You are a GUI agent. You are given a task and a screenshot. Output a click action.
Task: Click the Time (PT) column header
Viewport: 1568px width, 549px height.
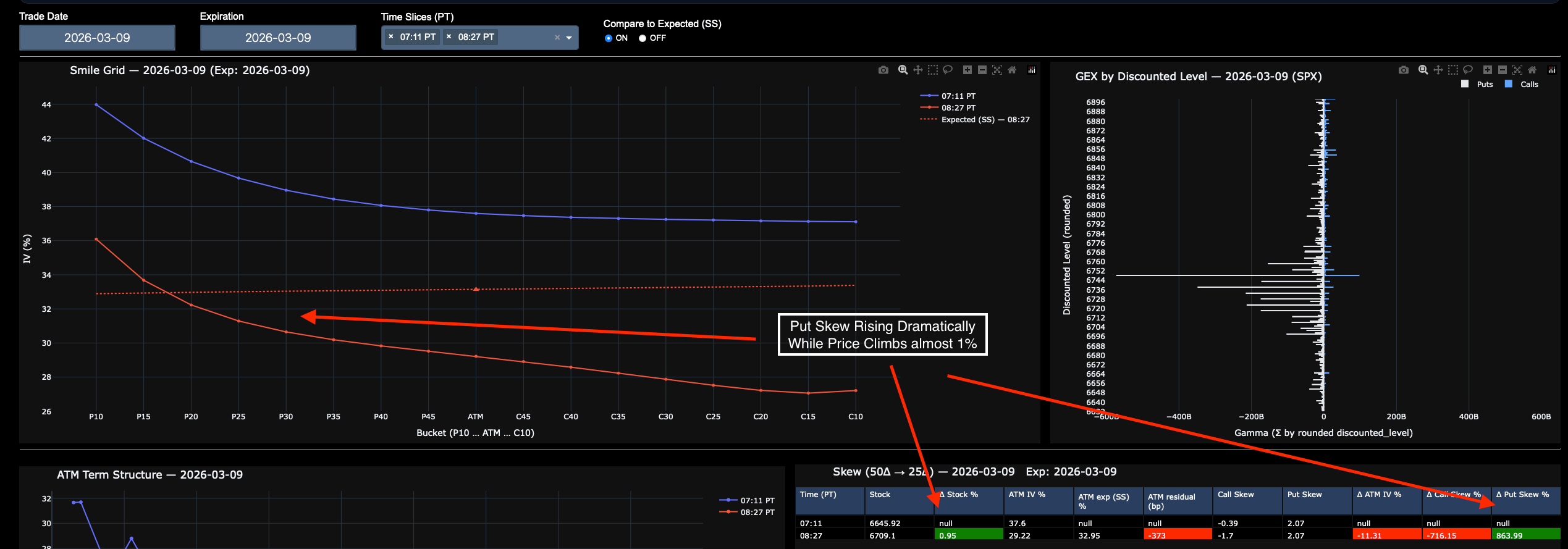829,501
